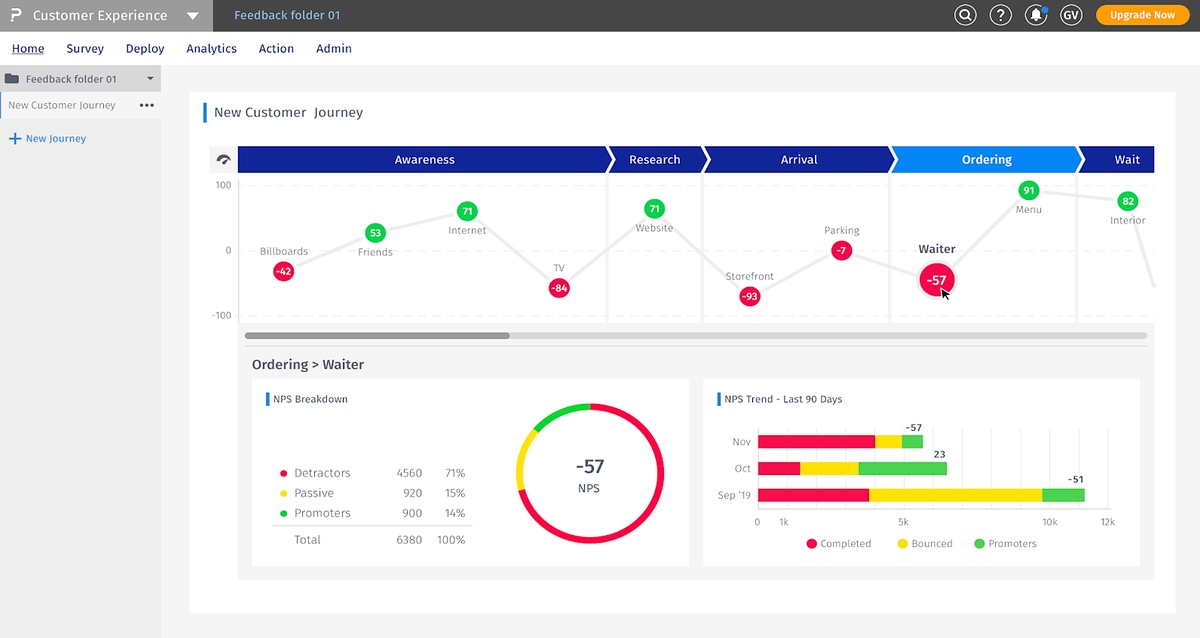The image size is (1200, 638).
Task: Click the Billboards touchpoint marker -42
Action: pos(283,271)
